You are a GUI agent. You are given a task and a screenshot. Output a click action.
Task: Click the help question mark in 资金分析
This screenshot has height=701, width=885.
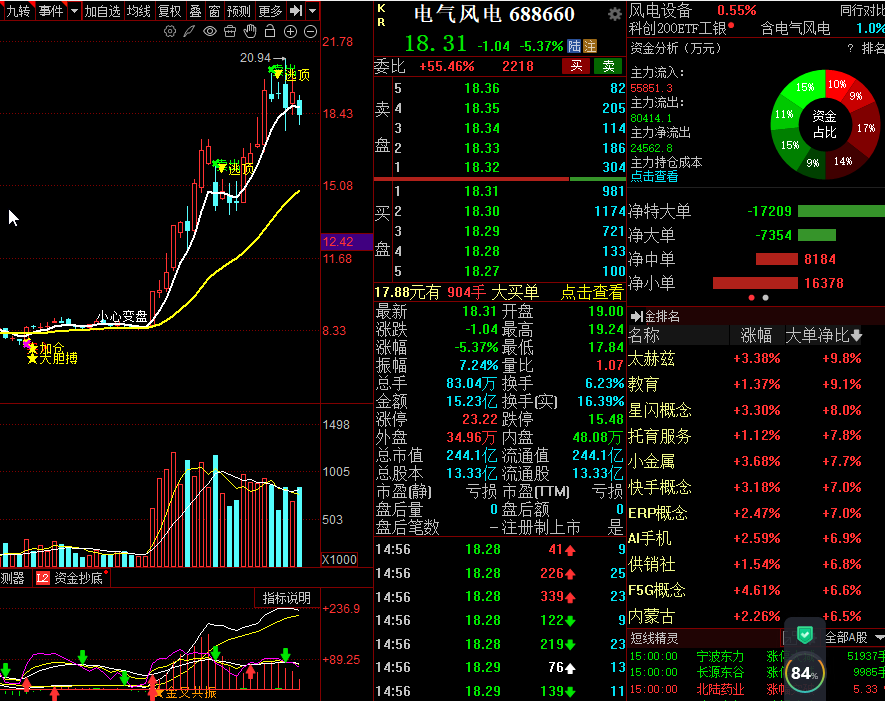pos(850,49)
